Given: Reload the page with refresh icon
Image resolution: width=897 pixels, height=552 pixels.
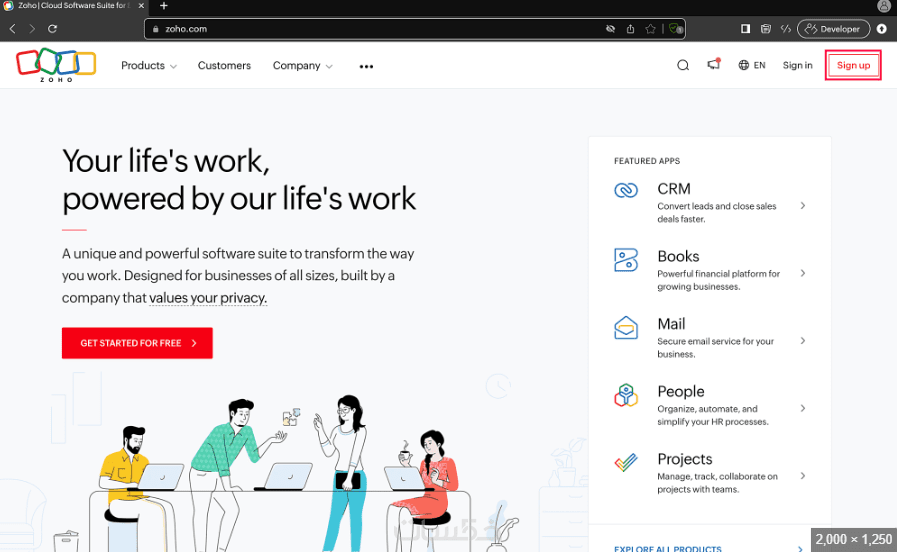Looking at the screenshot, I should click(52, 29).
